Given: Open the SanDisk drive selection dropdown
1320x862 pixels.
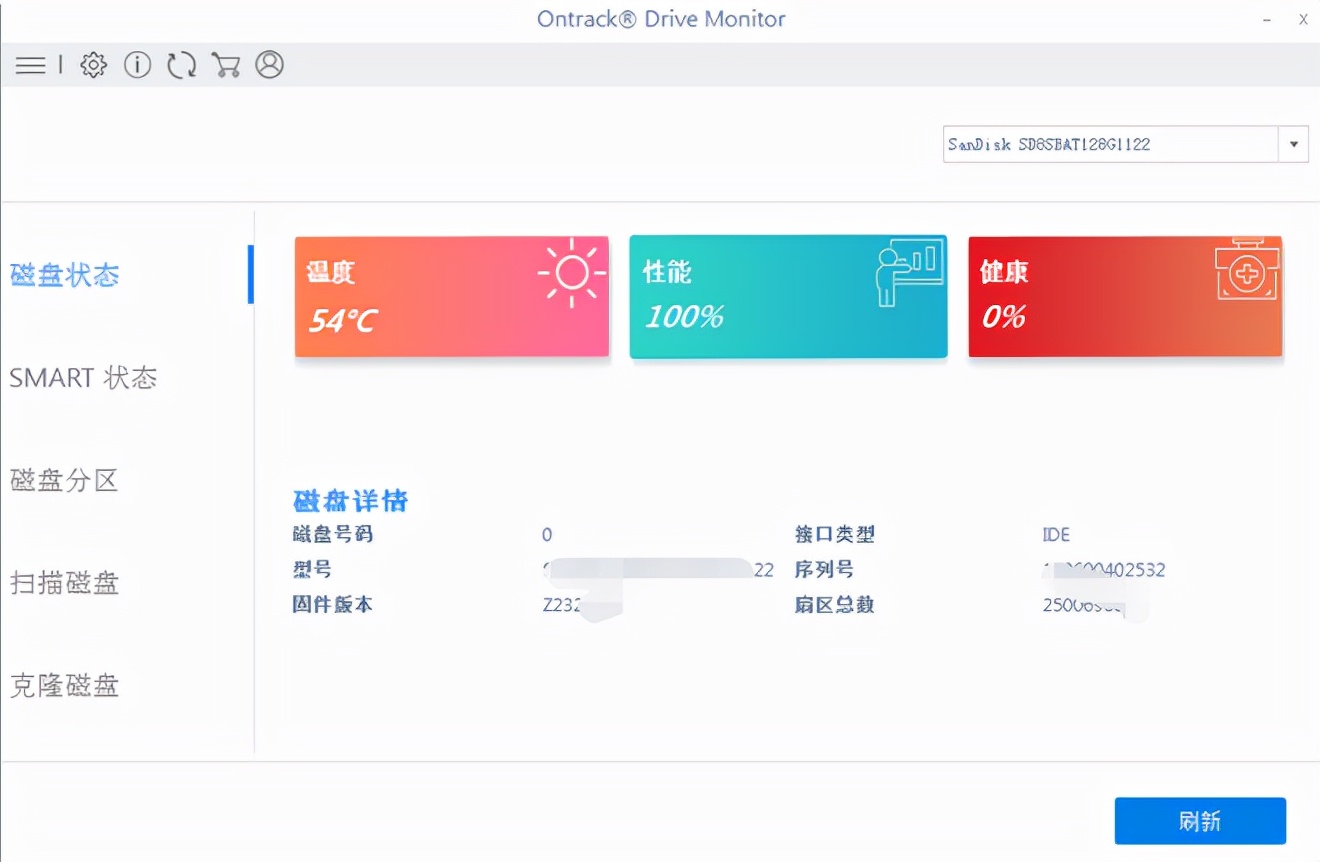Looking at the screenshot, I should (x=1100, y=143).
